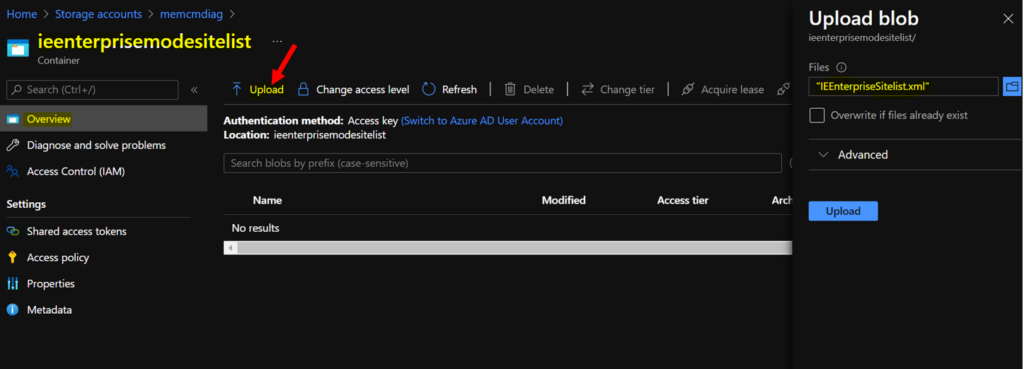Sort by the Name column header
1024x369 pixels.
click(267, 200)
